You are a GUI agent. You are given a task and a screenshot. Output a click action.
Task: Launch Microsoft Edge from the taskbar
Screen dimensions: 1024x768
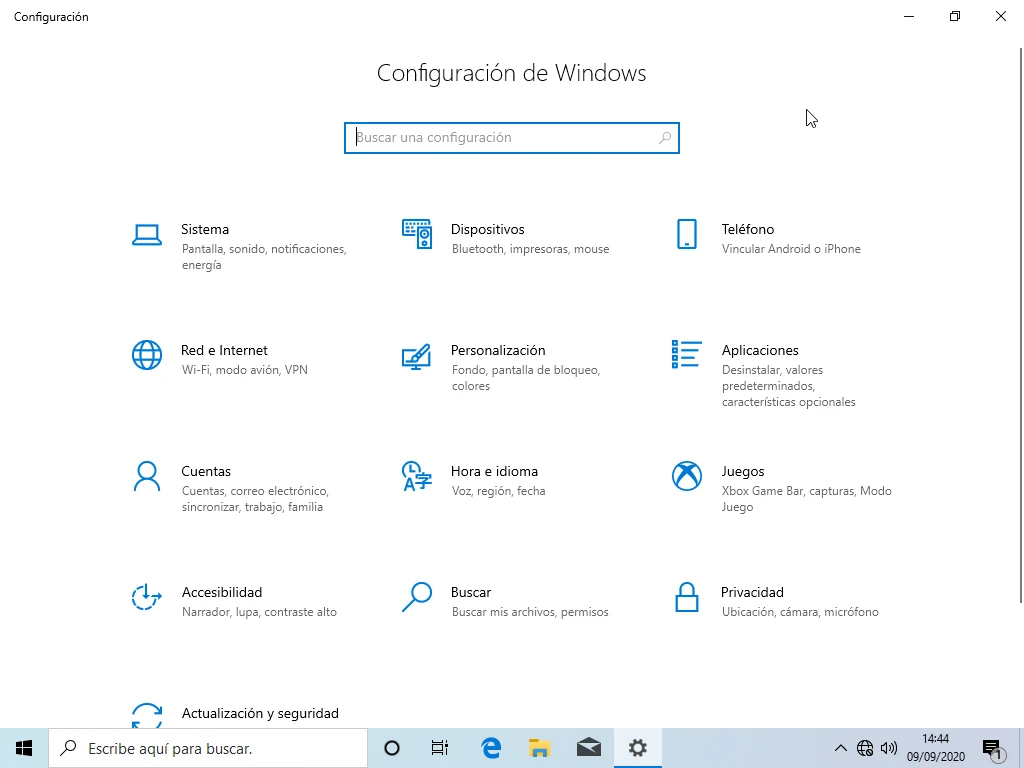pyautogui.click(x=491, y=748)
